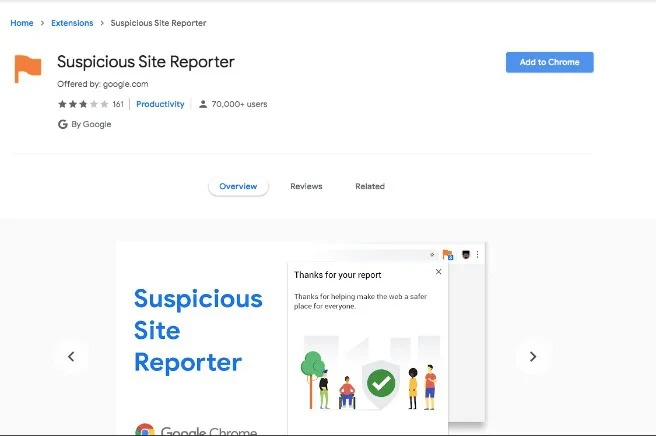Open Extensions breadcrumb link
This screenshot has width=656, height=436.
(x=72, y=23)
